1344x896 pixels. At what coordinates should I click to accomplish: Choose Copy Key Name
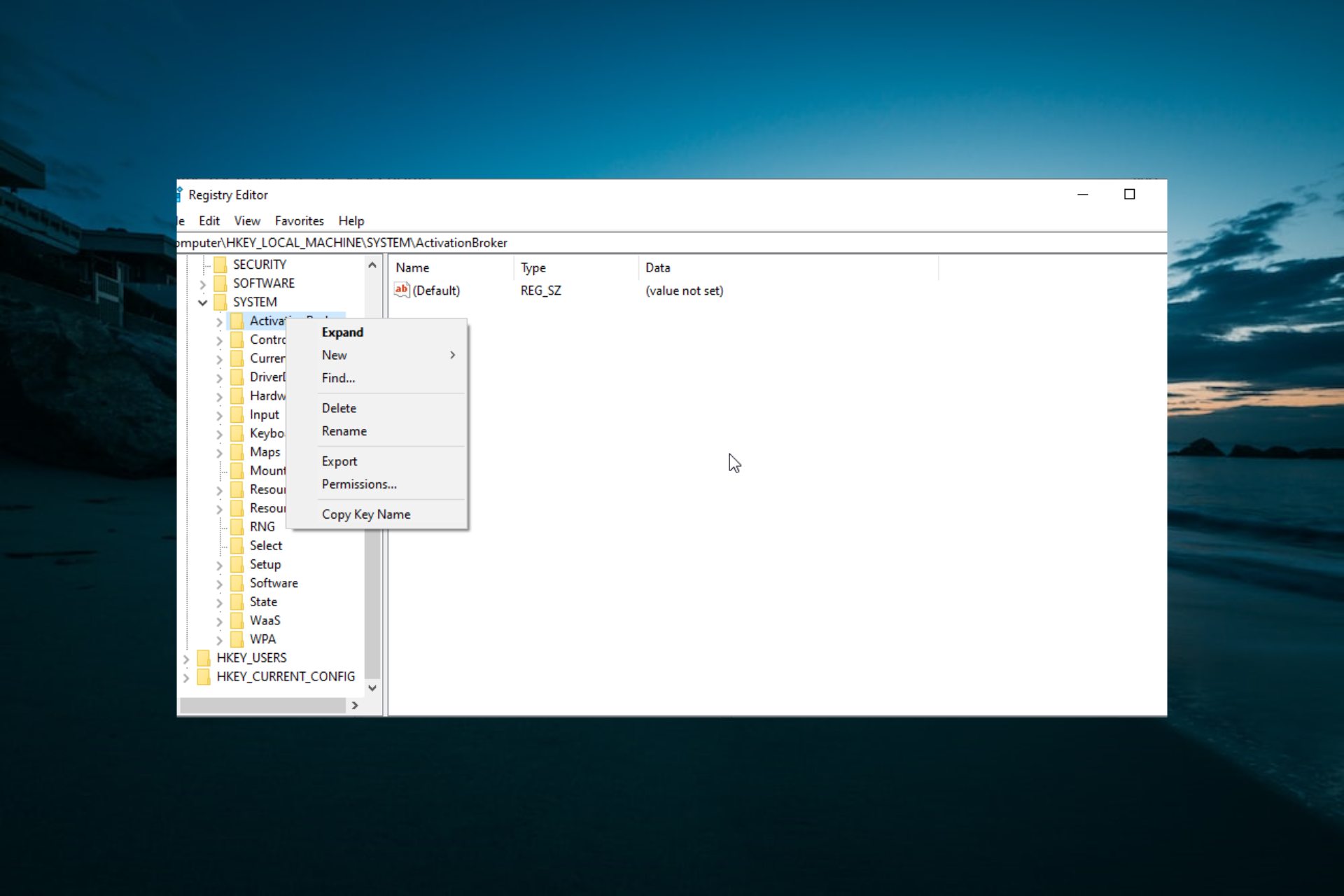377,514
